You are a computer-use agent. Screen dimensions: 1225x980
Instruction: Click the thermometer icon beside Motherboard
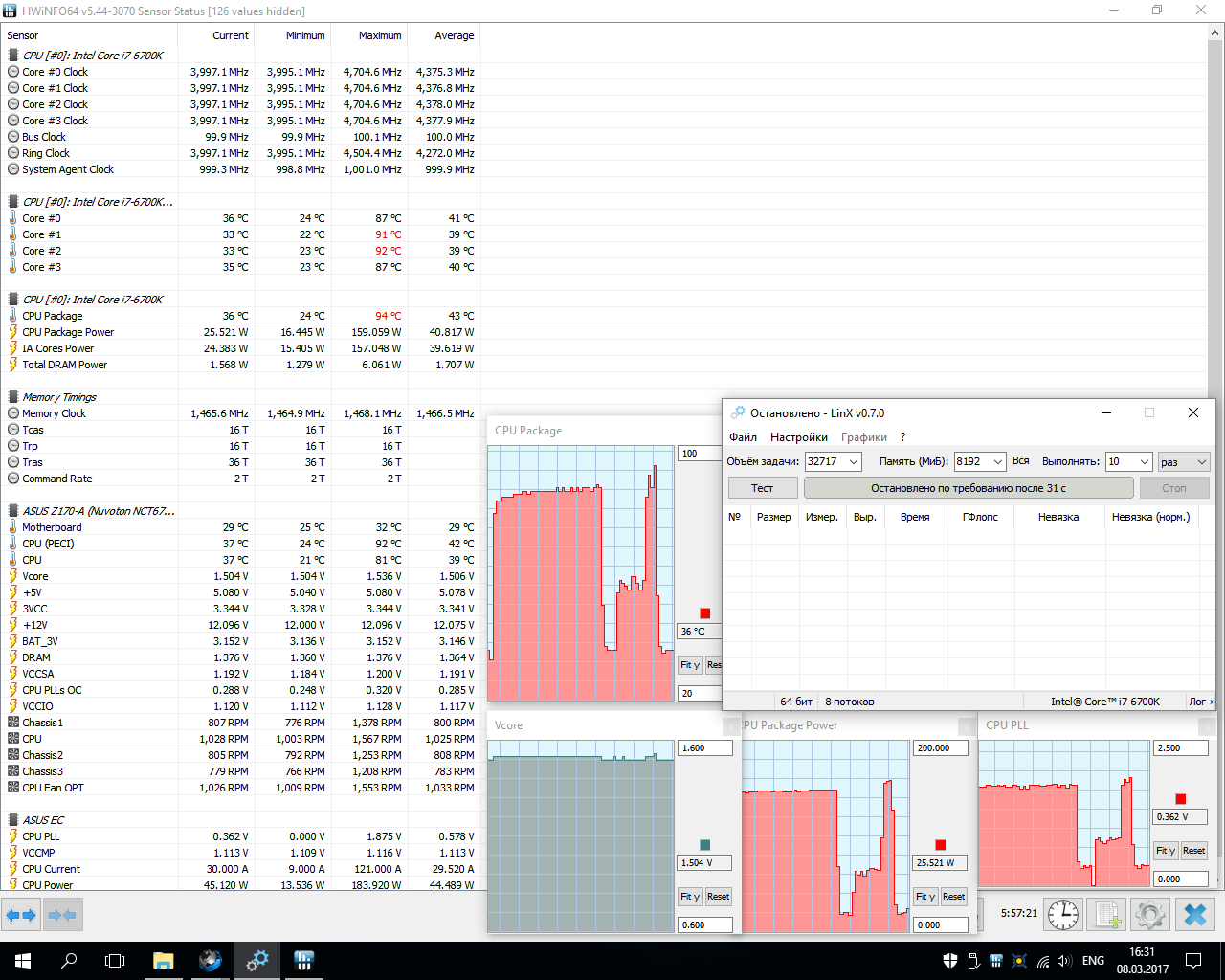[x=13, y=527]
